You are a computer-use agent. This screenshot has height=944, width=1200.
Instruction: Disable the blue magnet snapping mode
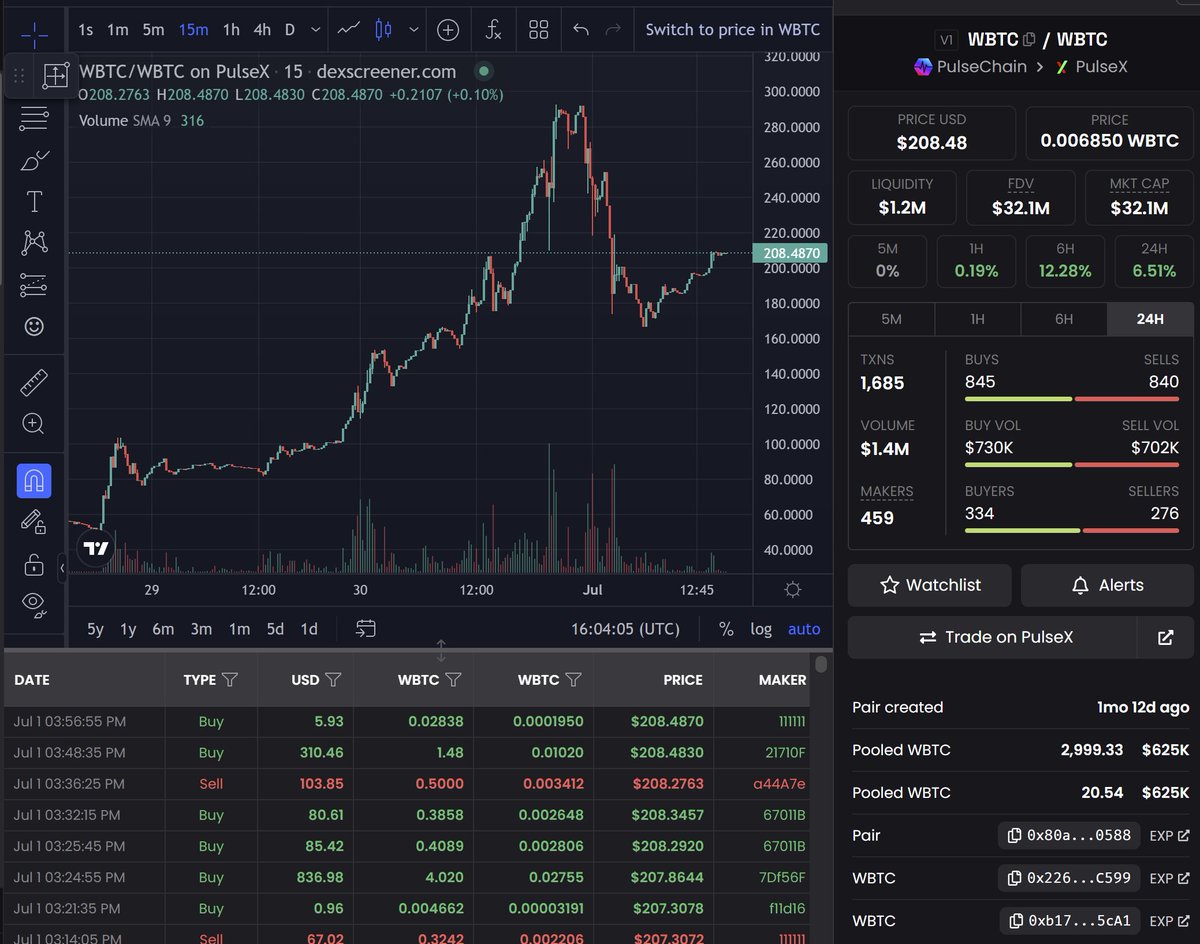pos(33,481)
